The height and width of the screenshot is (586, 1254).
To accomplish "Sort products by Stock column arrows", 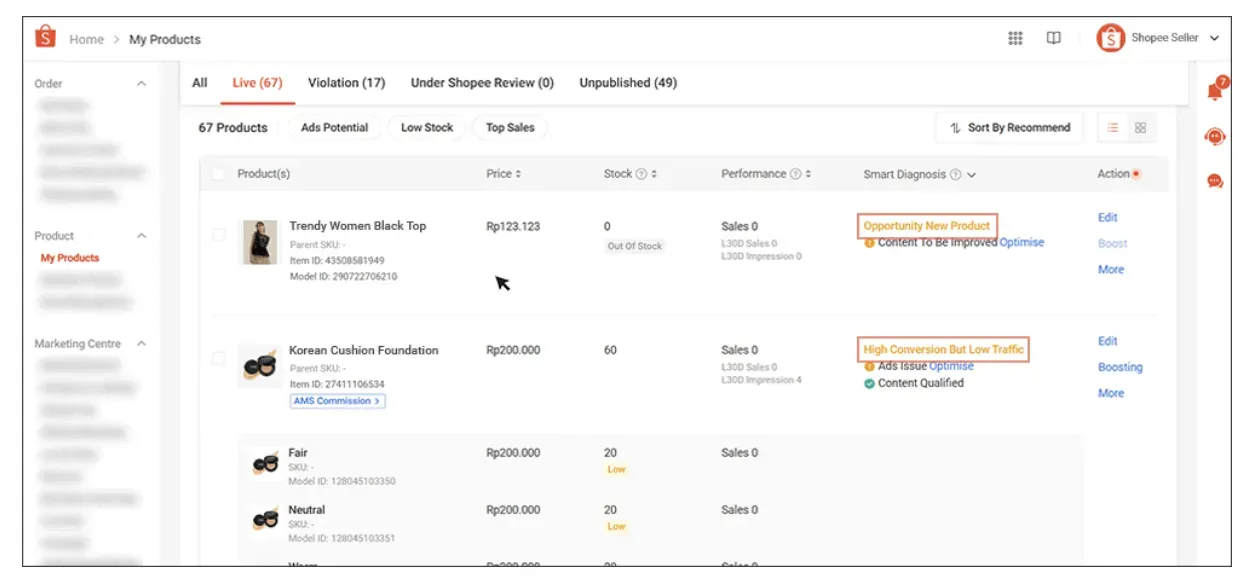I will click(x=654, y=174).
